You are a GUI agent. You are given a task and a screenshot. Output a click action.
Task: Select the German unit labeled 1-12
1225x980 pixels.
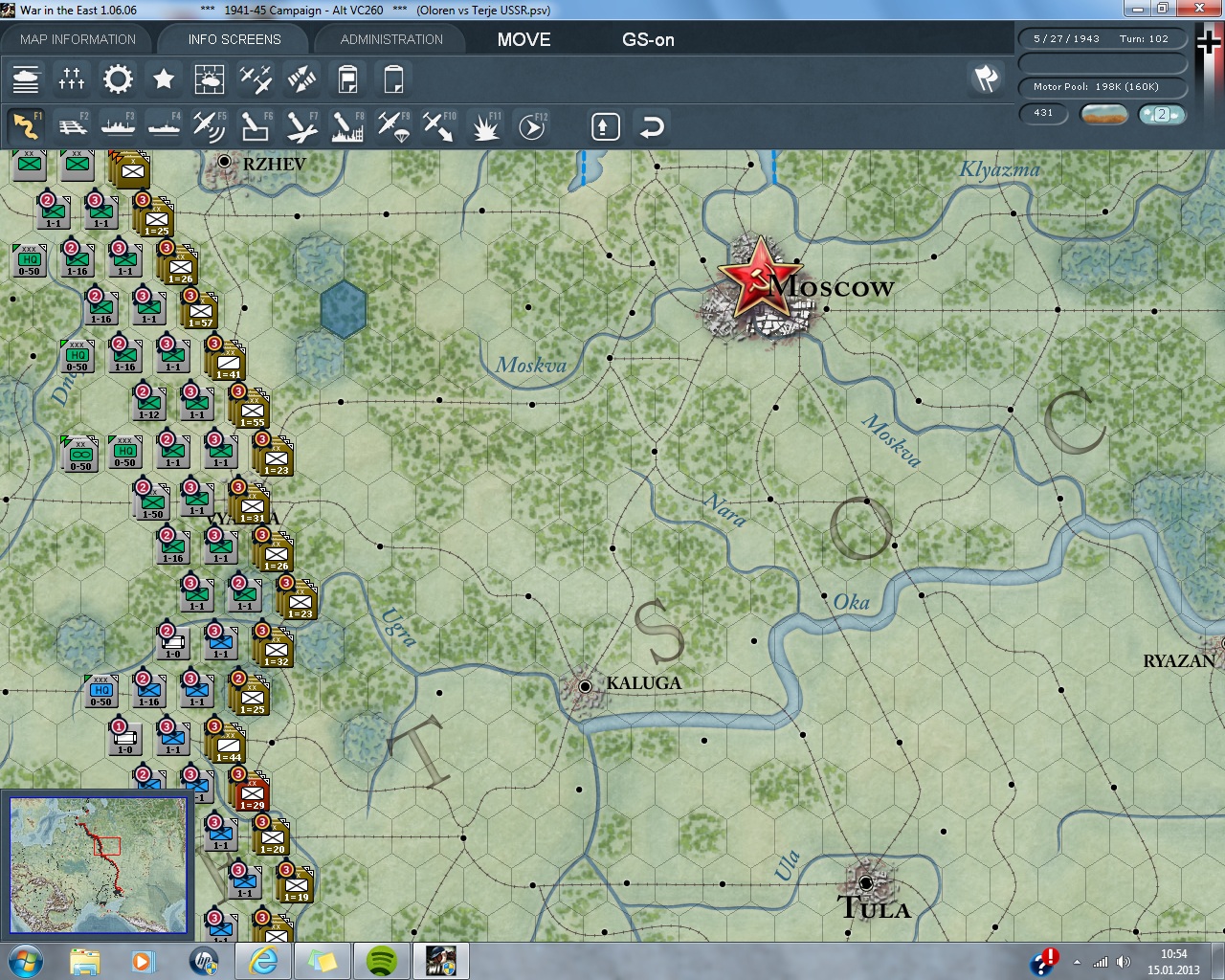pos(149,403)
